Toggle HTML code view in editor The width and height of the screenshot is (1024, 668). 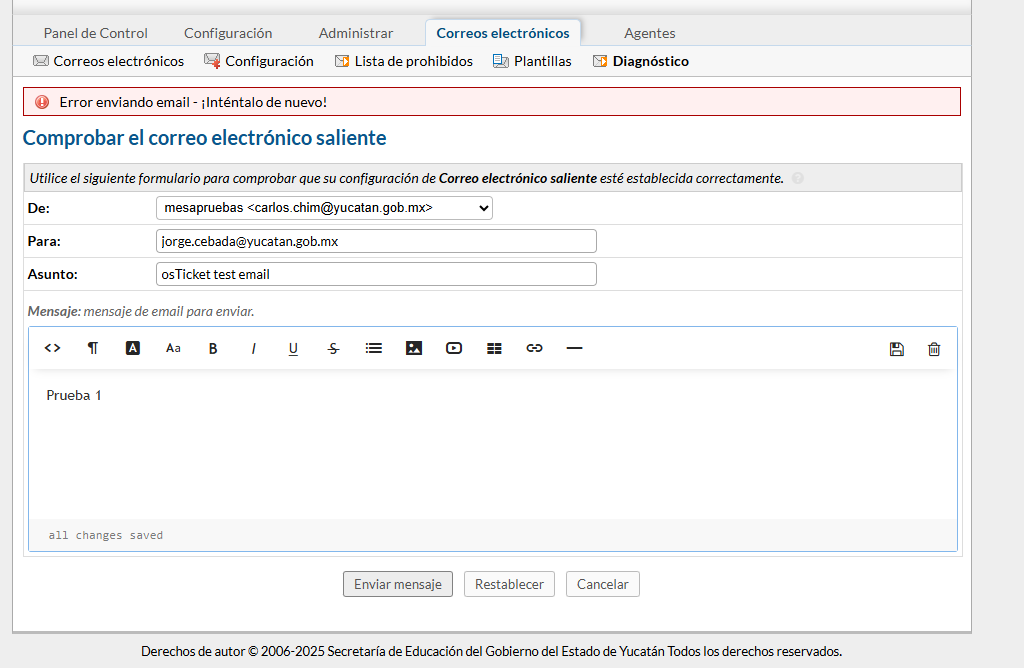pyautogui.click(x=53, y=348)
